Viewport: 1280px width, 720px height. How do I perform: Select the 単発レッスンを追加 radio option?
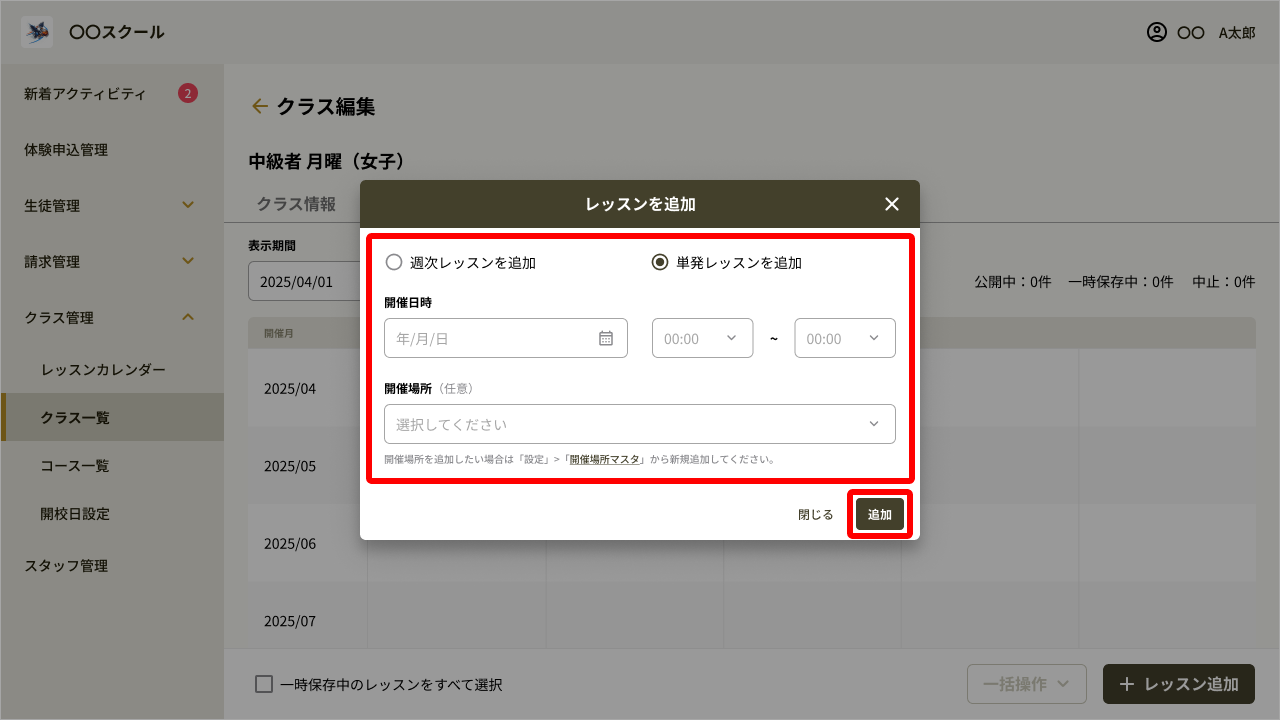click(x=660, y=263)
